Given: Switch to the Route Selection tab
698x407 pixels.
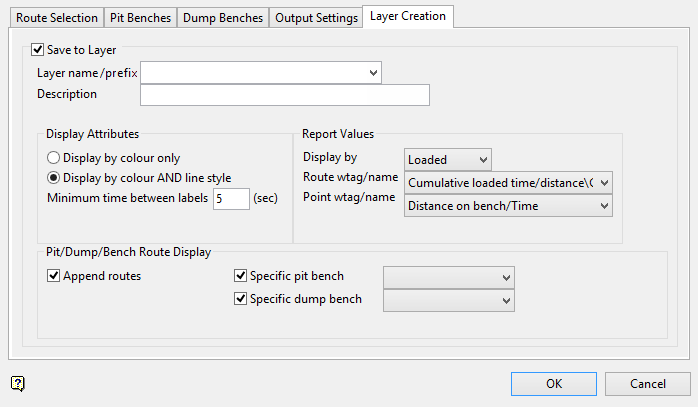Looking at the screenshot, I should click(57, 18).
